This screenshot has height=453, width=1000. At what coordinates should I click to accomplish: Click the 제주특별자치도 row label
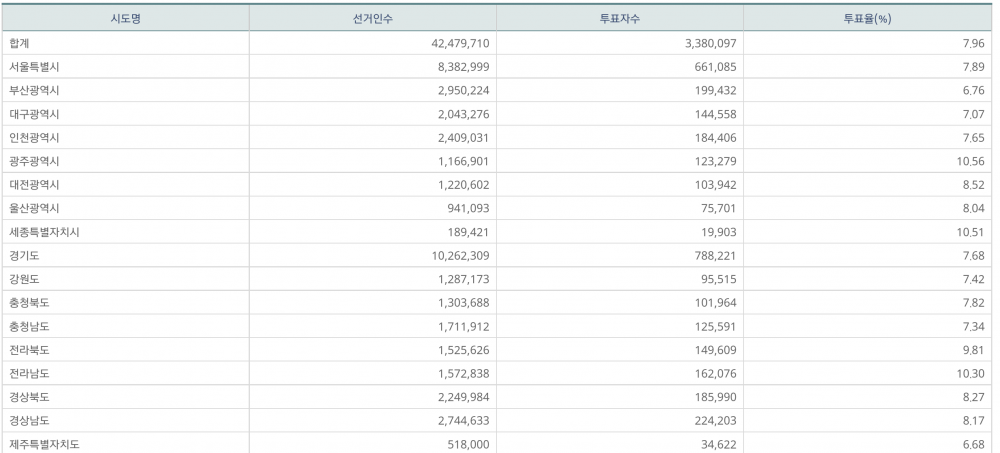(x=43, y=444)
